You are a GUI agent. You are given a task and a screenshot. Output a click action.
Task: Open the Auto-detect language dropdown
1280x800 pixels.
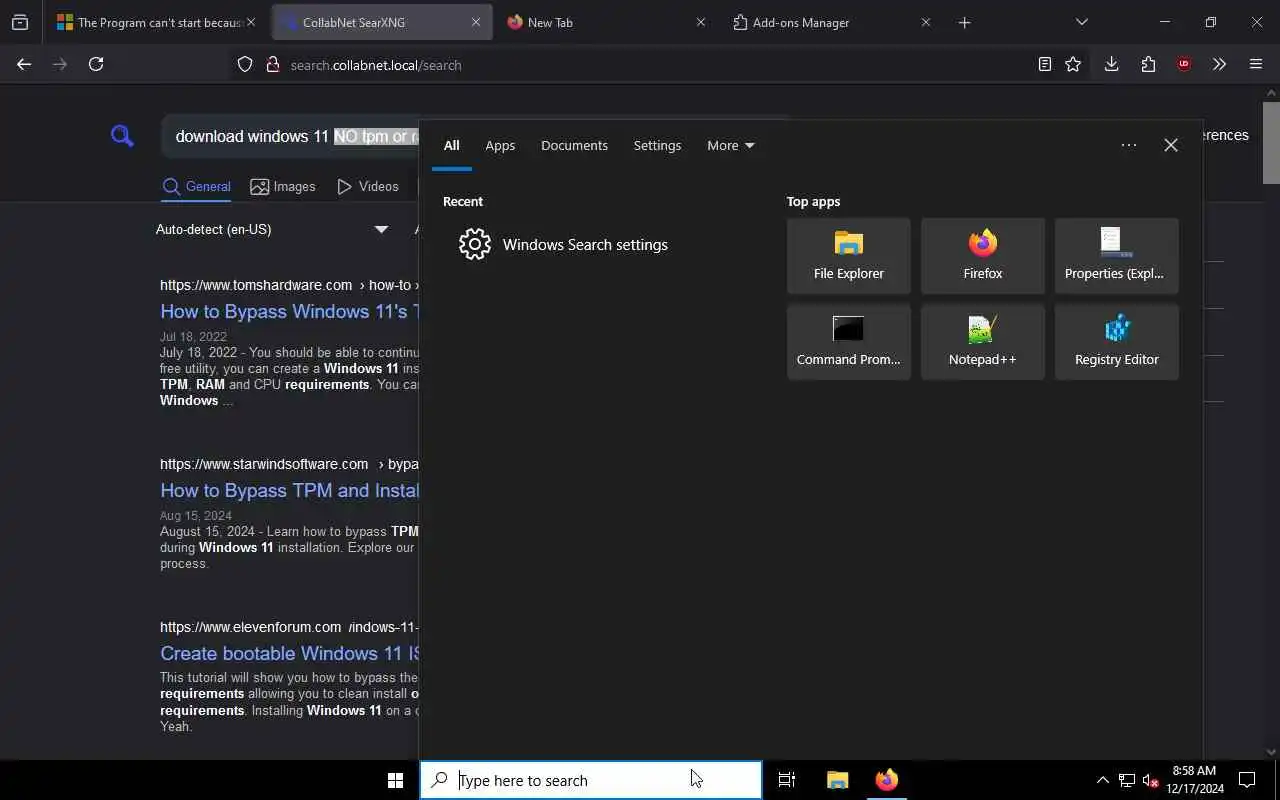(272, 229)
